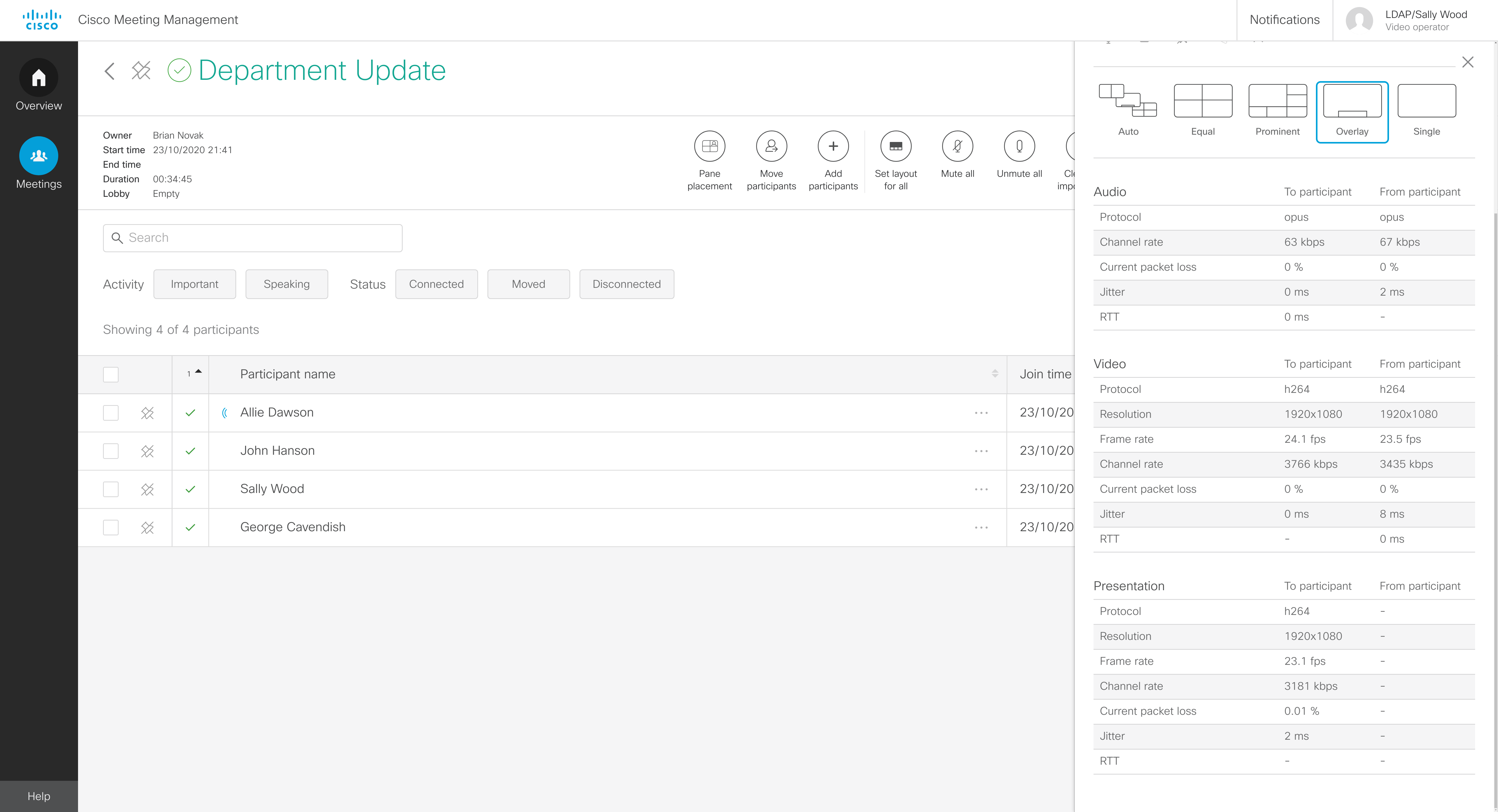Select the Single layout option
Viewport: 1498px width, 812px height.
click(x=1426, y=111)
